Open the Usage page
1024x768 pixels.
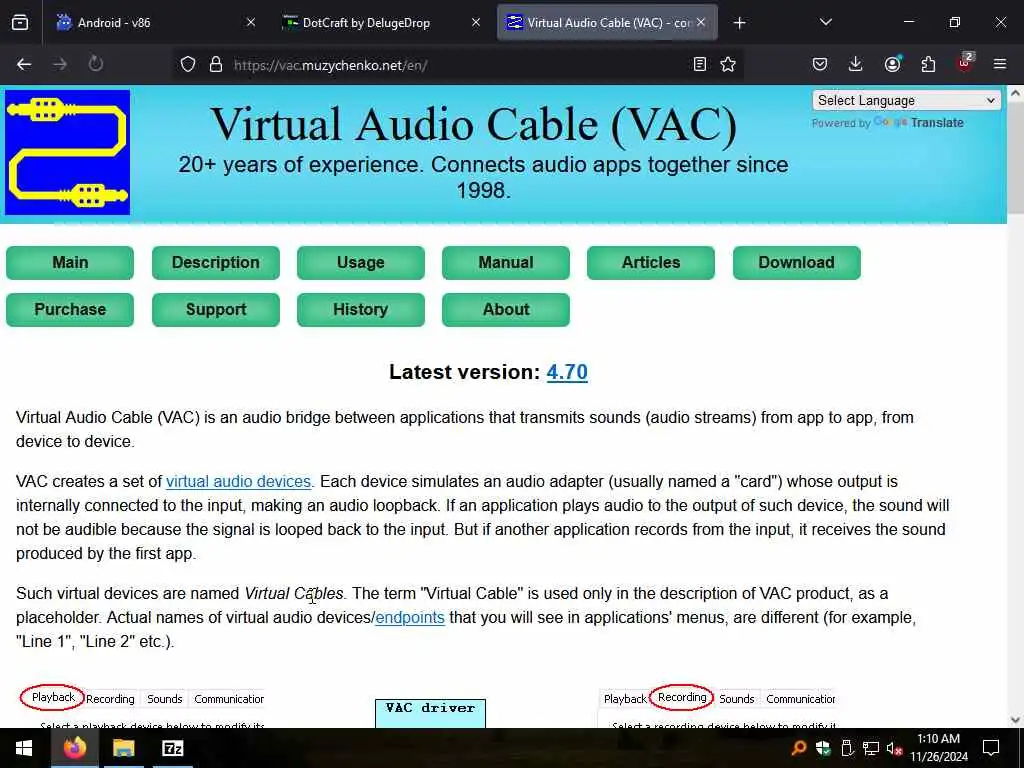pyautogui.click(x=360, y=263)
